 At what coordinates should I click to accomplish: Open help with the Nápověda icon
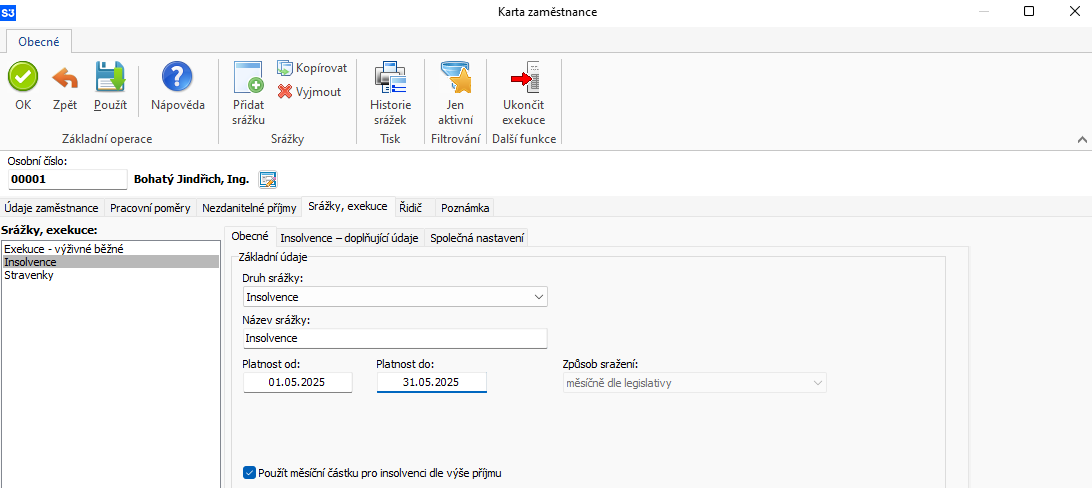pyautogui.click(x=178, y=77)
